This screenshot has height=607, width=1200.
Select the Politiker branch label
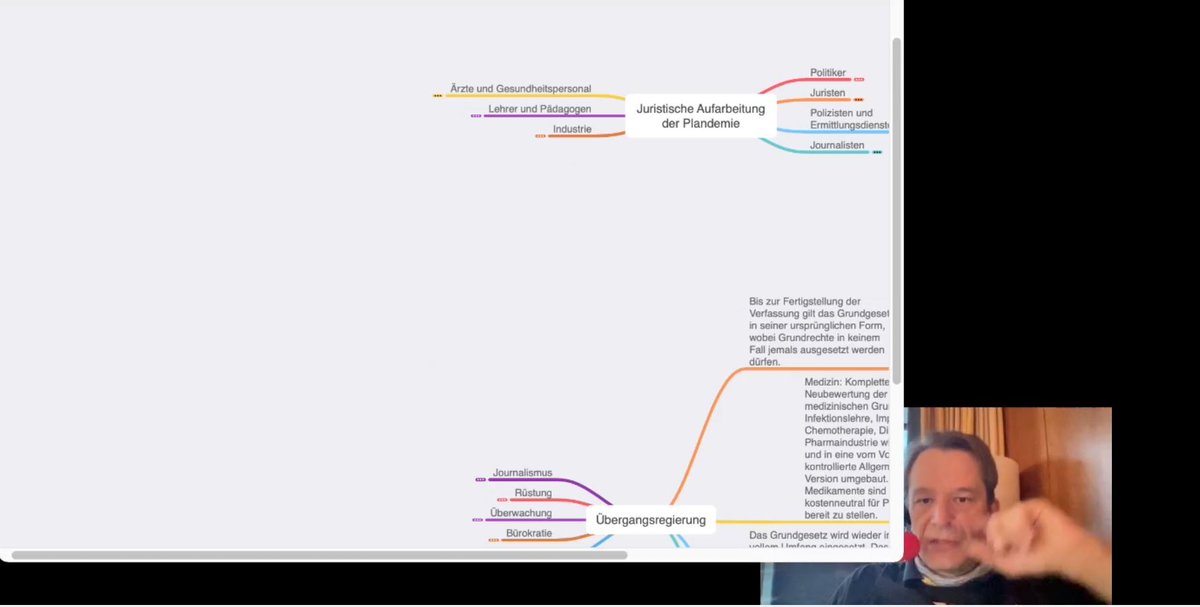828,73
